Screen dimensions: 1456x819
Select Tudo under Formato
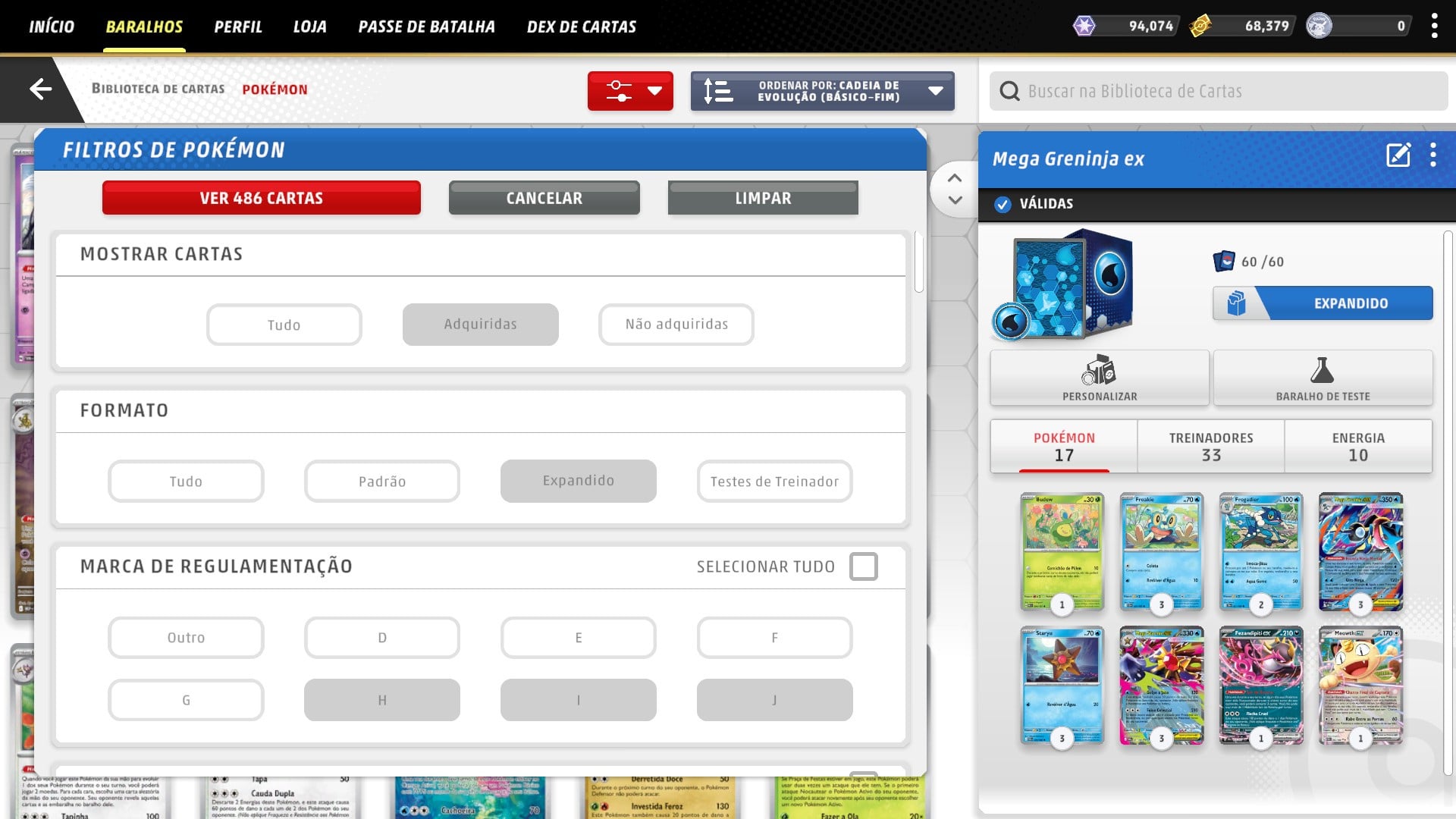(186, 481)
